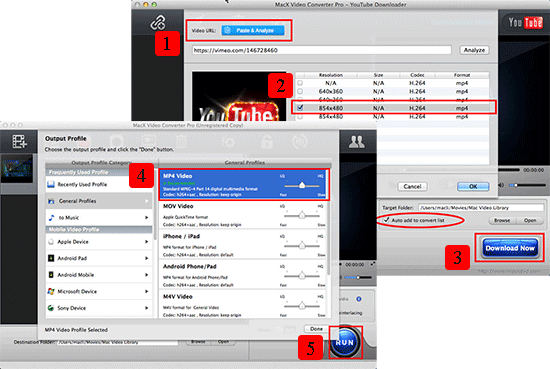Click the Recently Used Profile icon
The width and height of the screenshot is (550, 369).
(51, 184)
